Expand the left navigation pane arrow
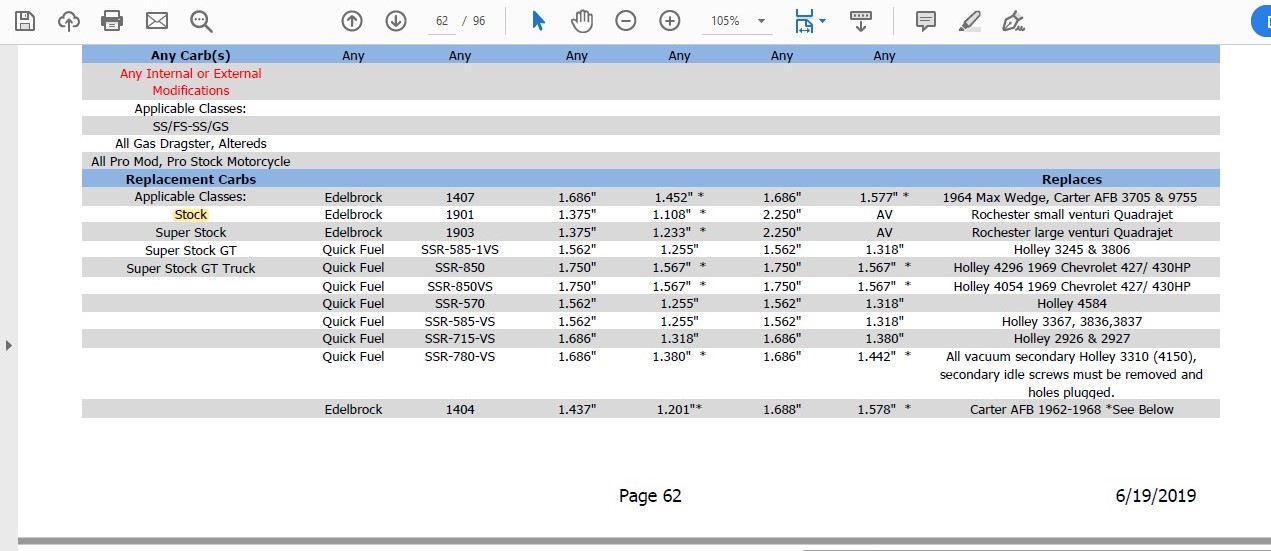Viewport: 1271px width, 551px height. (x=9, y=345)
